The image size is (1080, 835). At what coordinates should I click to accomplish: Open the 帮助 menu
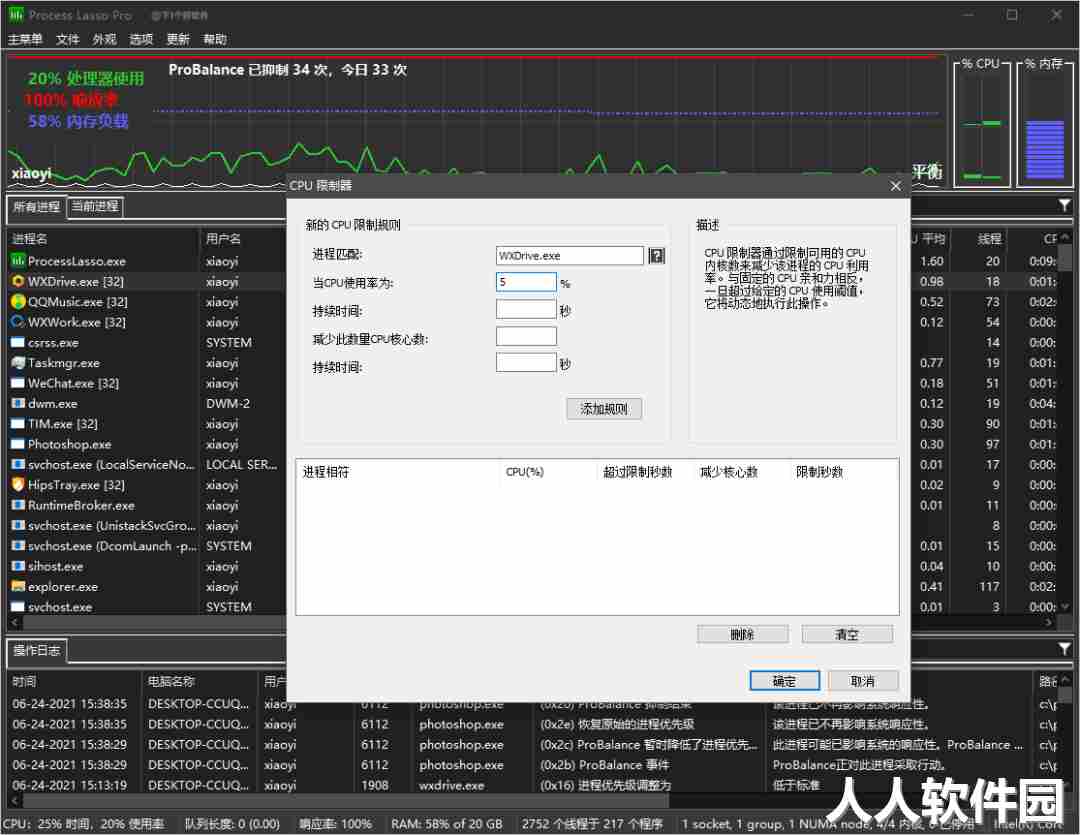pyautogui.click(x=215, y=39)
